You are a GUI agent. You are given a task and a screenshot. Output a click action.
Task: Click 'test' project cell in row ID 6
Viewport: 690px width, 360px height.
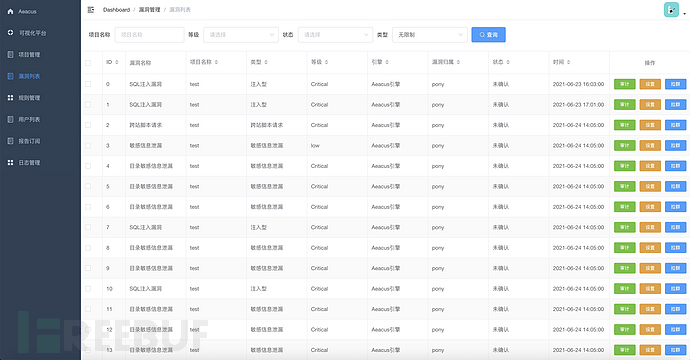tap(195, 207)
